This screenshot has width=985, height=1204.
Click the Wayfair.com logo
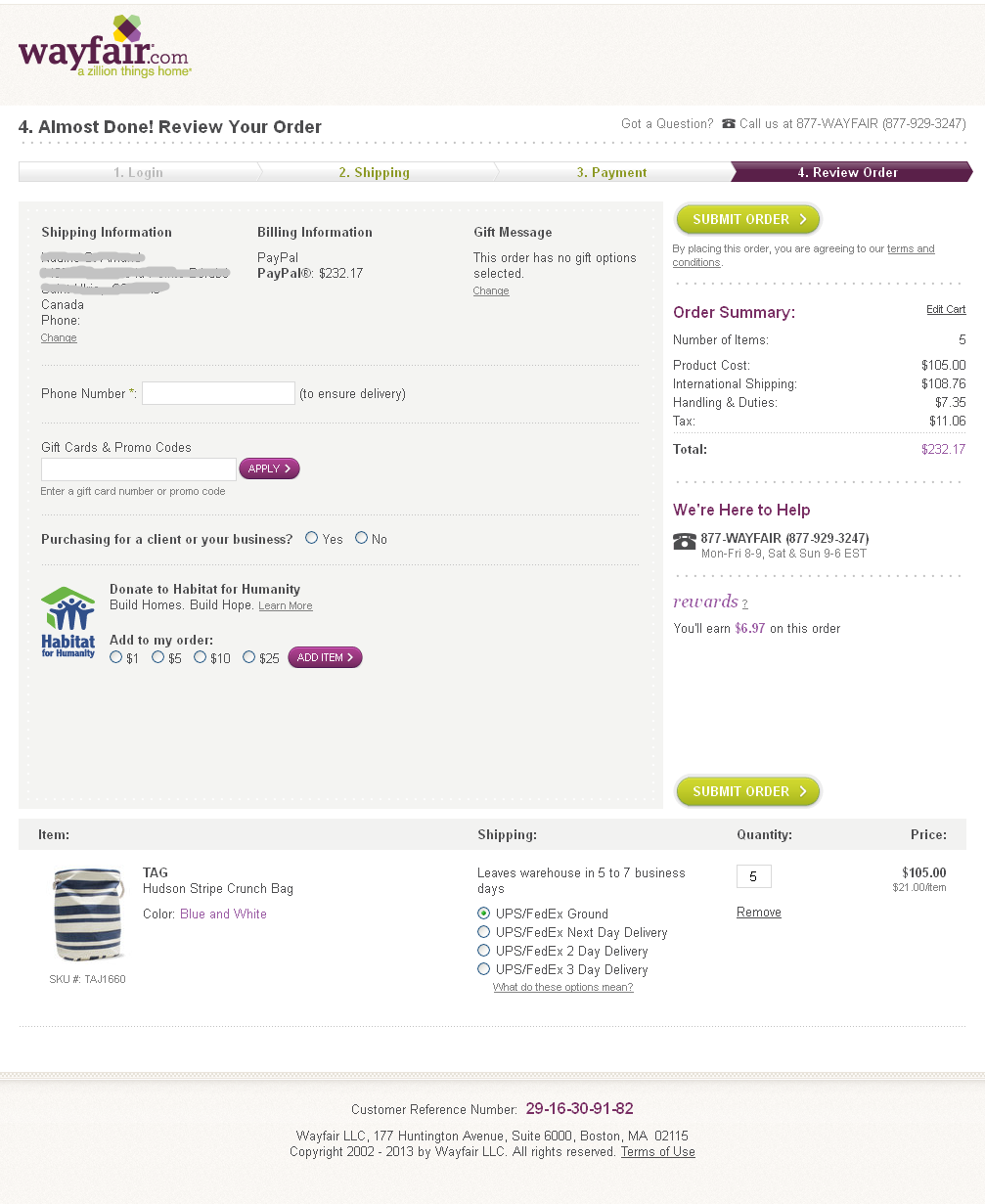(x=105, y=46)
